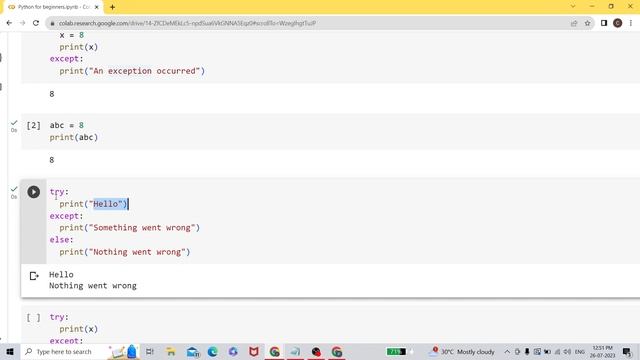Image resolution: width=640 pixels, height=360 pixels.
Task: Open a new browser tab
Action: tap(112, 7)
